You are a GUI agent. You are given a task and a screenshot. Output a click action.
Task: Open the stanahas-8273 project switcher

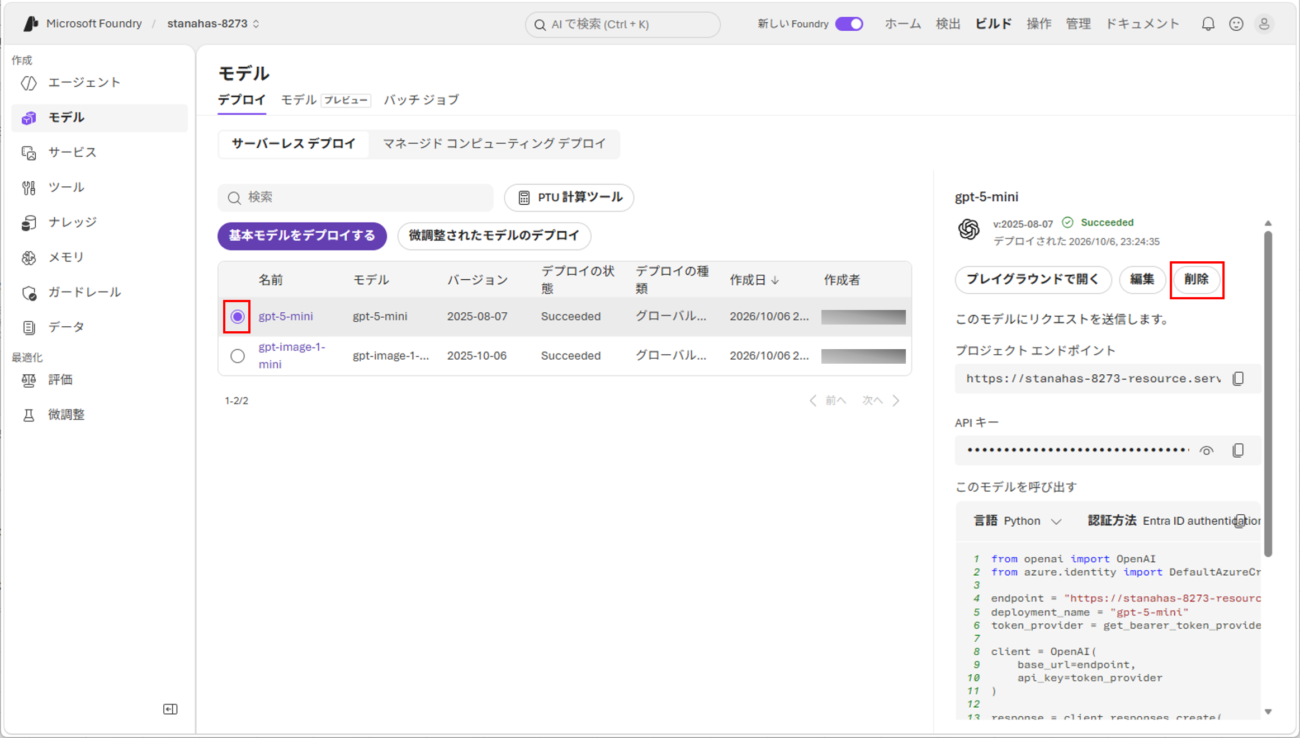(213, 24)
